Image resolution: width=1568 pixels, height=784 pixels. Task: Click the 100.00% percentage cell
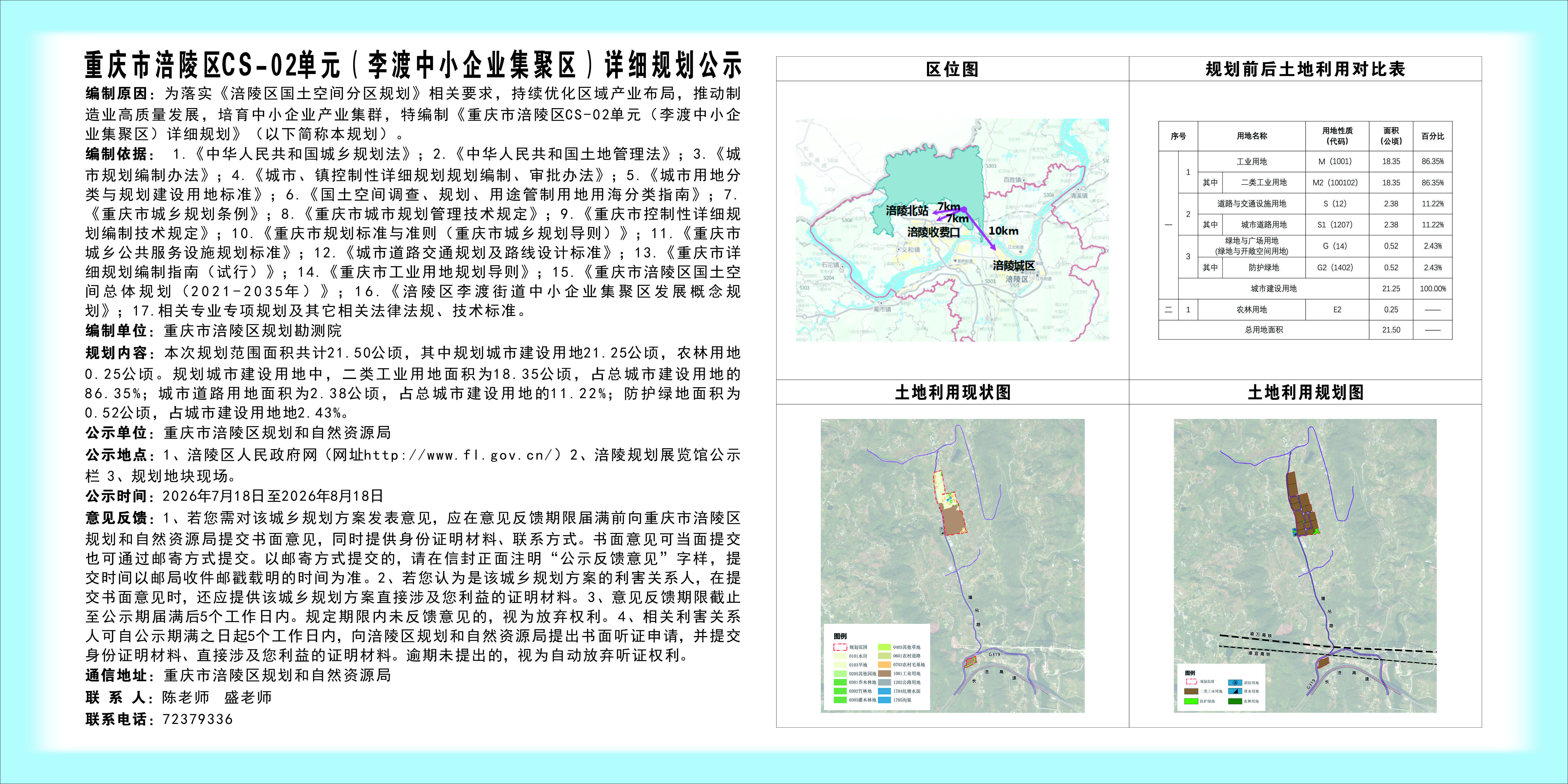pos(1433,288)
